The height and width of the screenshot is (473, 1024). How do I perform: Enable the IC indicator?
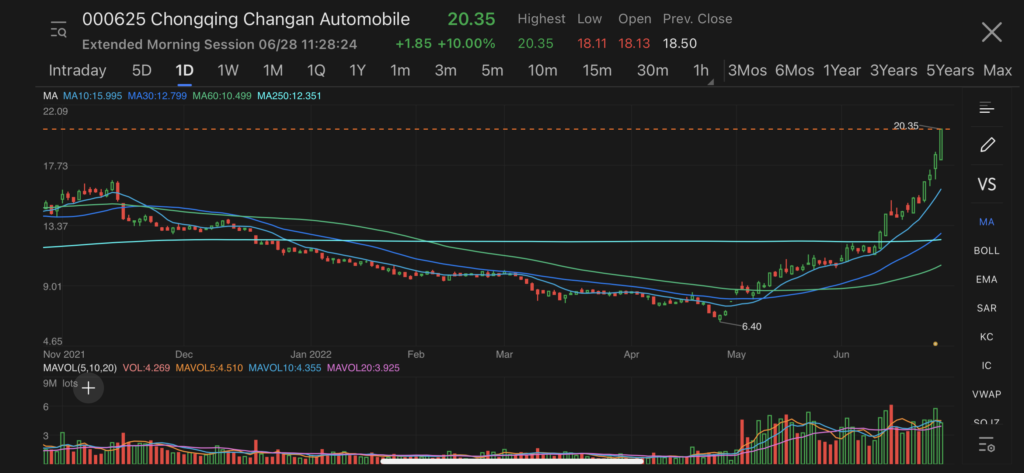[x=986, y=365]
